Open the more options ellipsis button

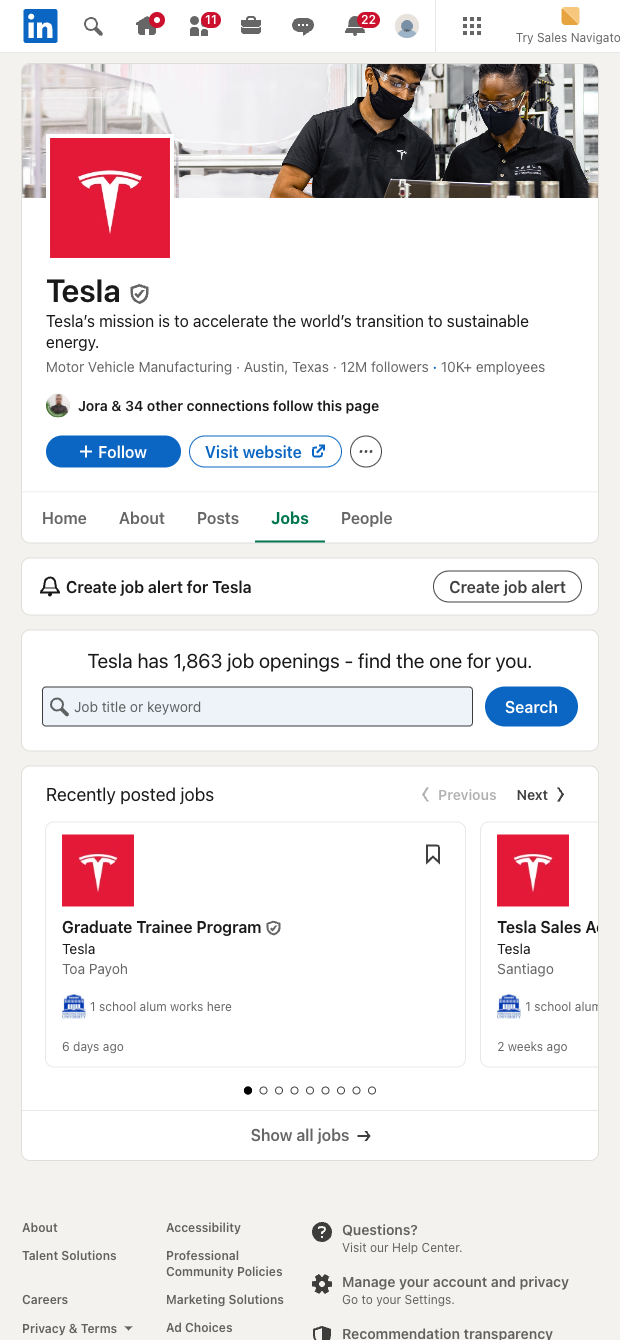tap(366, 452)
